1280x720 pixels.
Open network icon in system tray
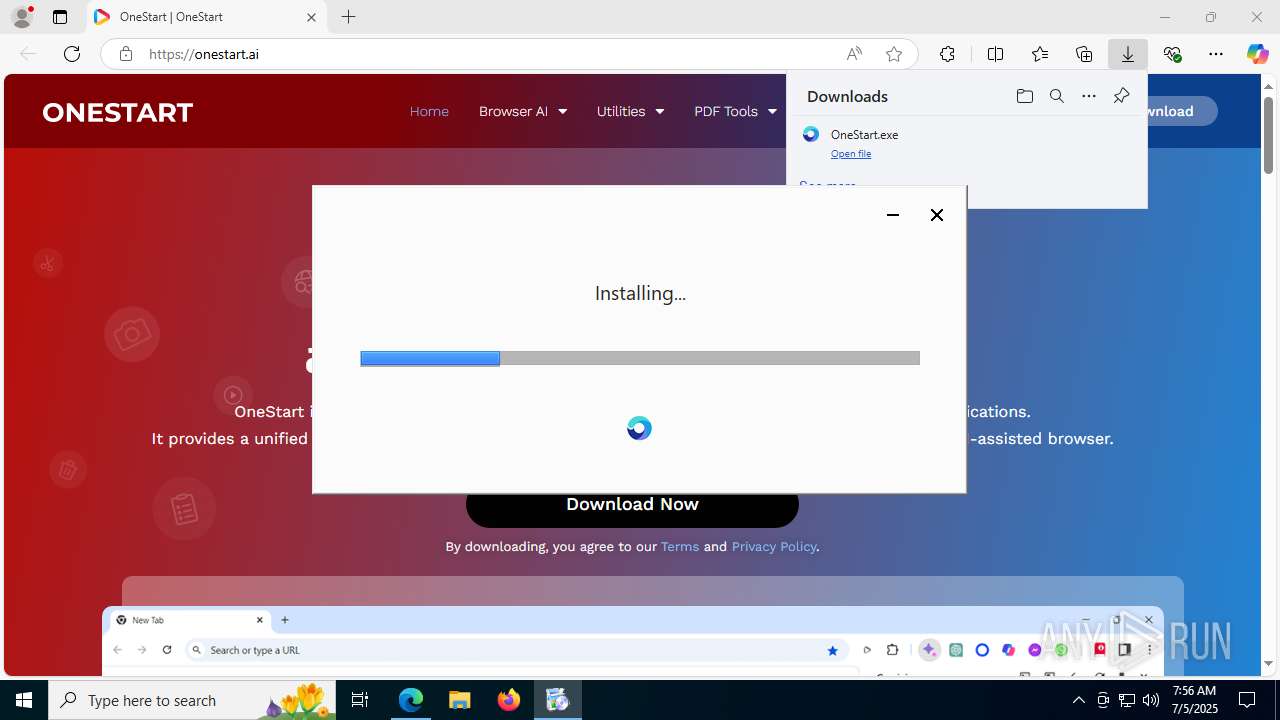coord(1127,700)
